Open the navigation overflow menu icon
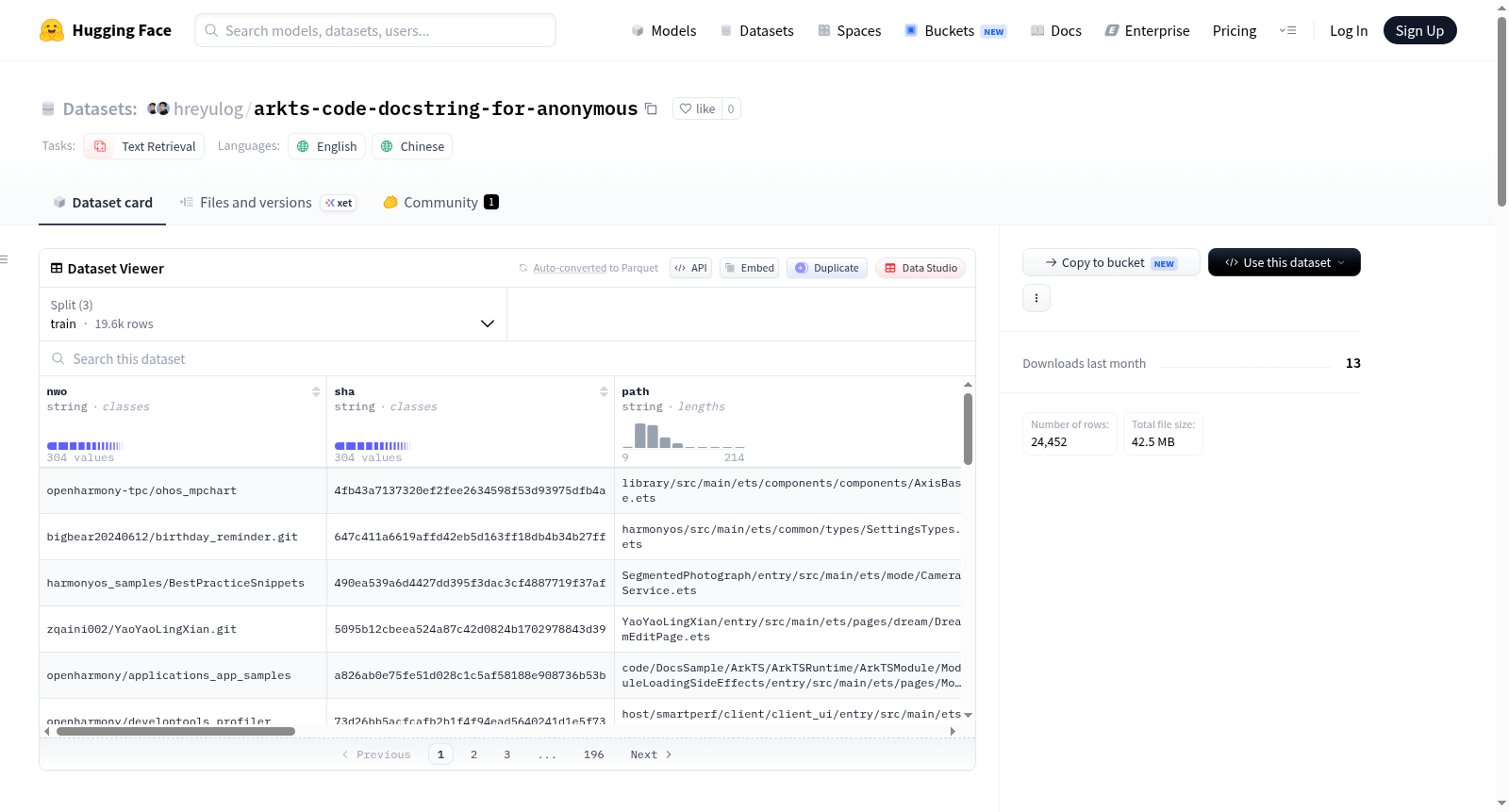The image size is (1509, 812). tap(1287, 30)
